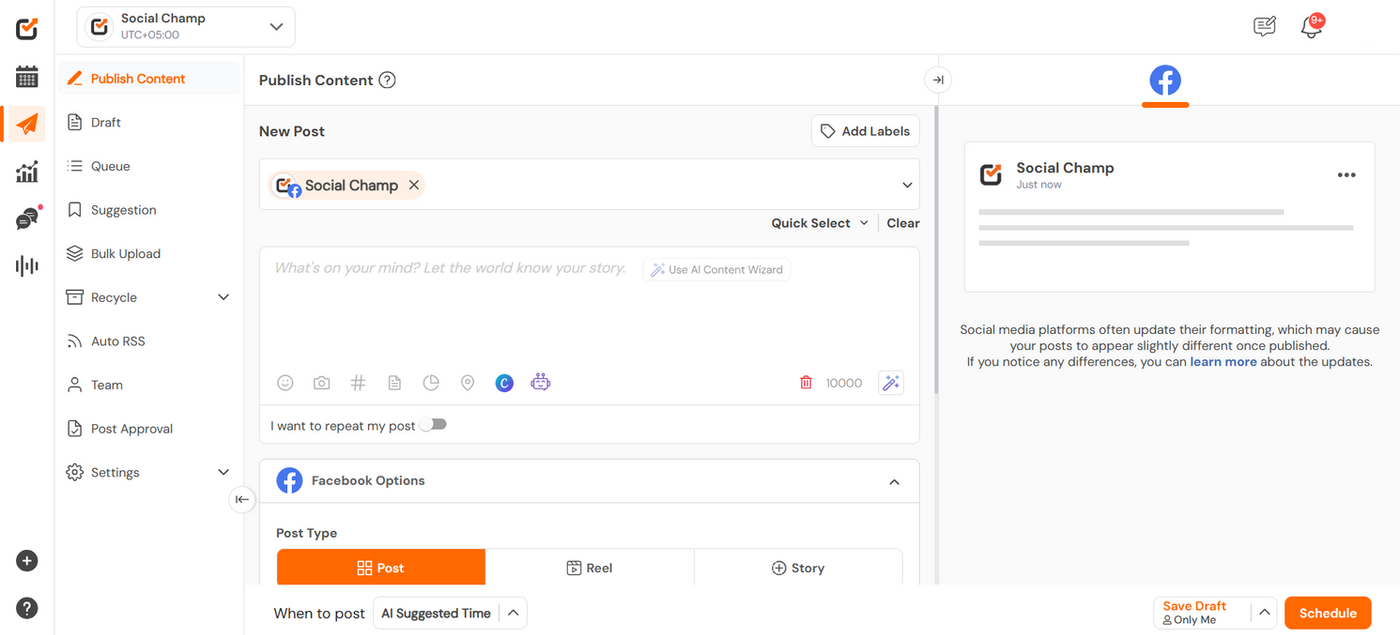Select the Post type option
This screenshot has width=1400, height=635.
pyautogui.click(x=381, y=568)
